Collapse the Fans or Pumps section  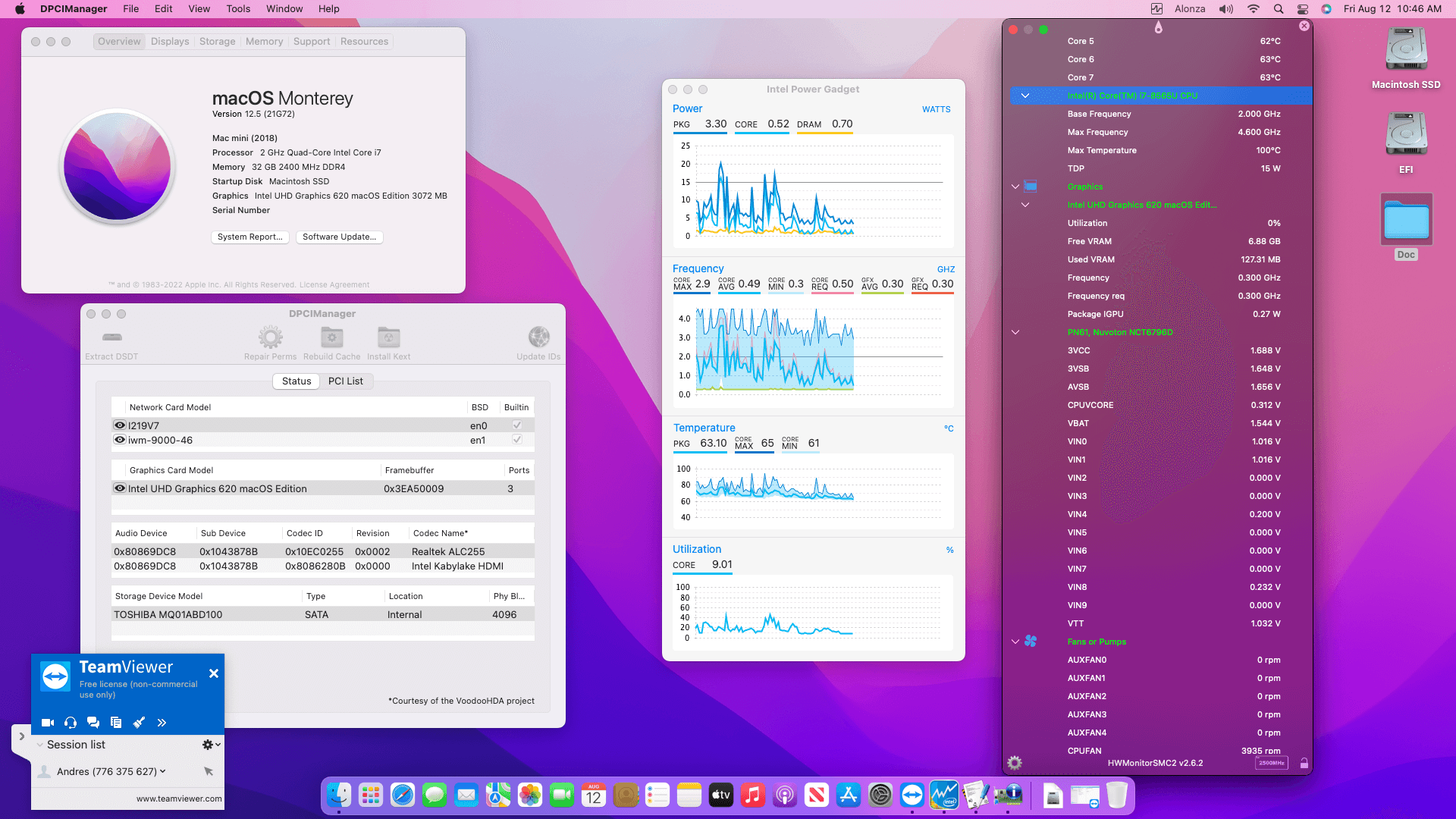(1015, 642)
